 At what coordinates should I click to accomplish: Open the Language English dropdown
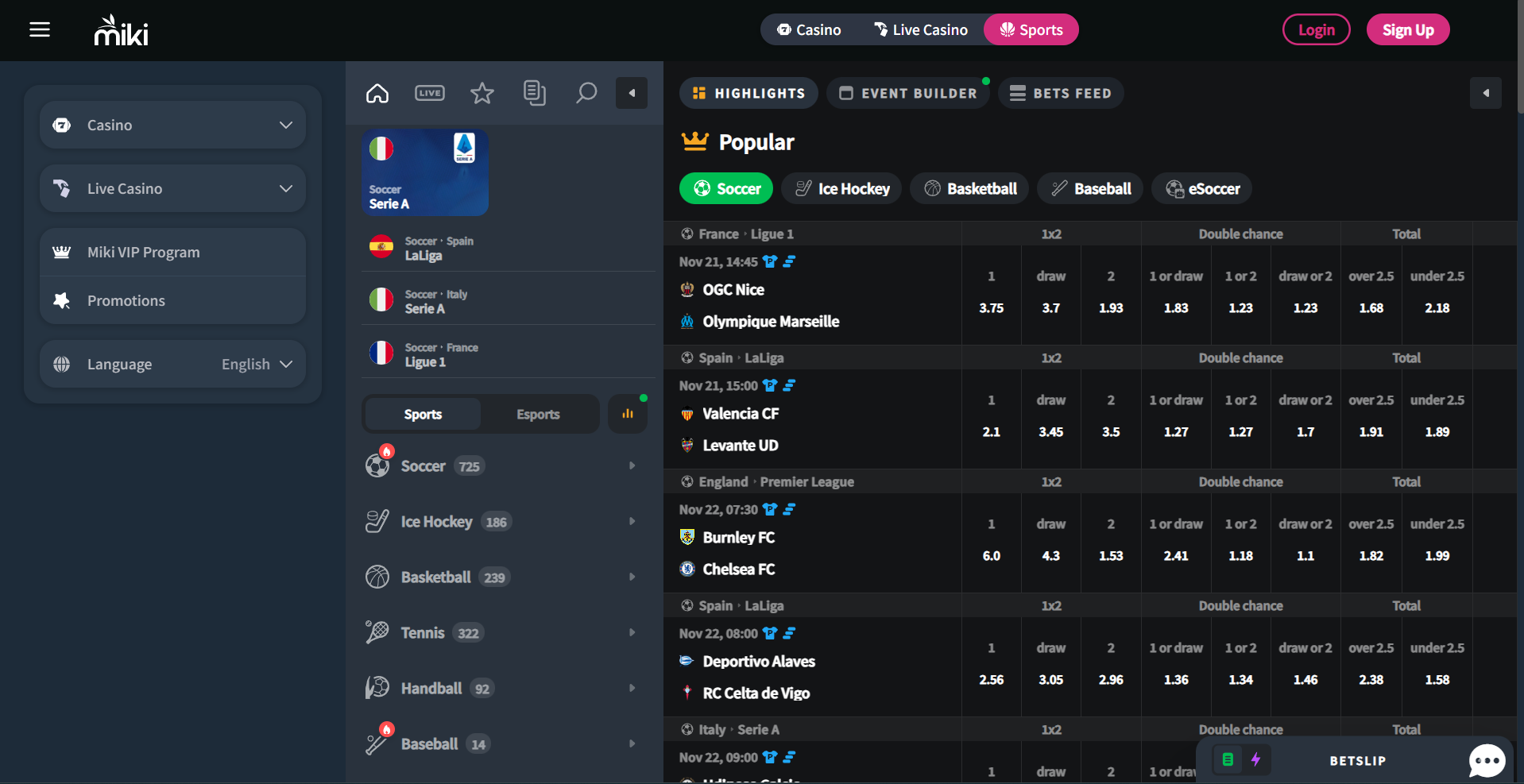pos(172,364)
